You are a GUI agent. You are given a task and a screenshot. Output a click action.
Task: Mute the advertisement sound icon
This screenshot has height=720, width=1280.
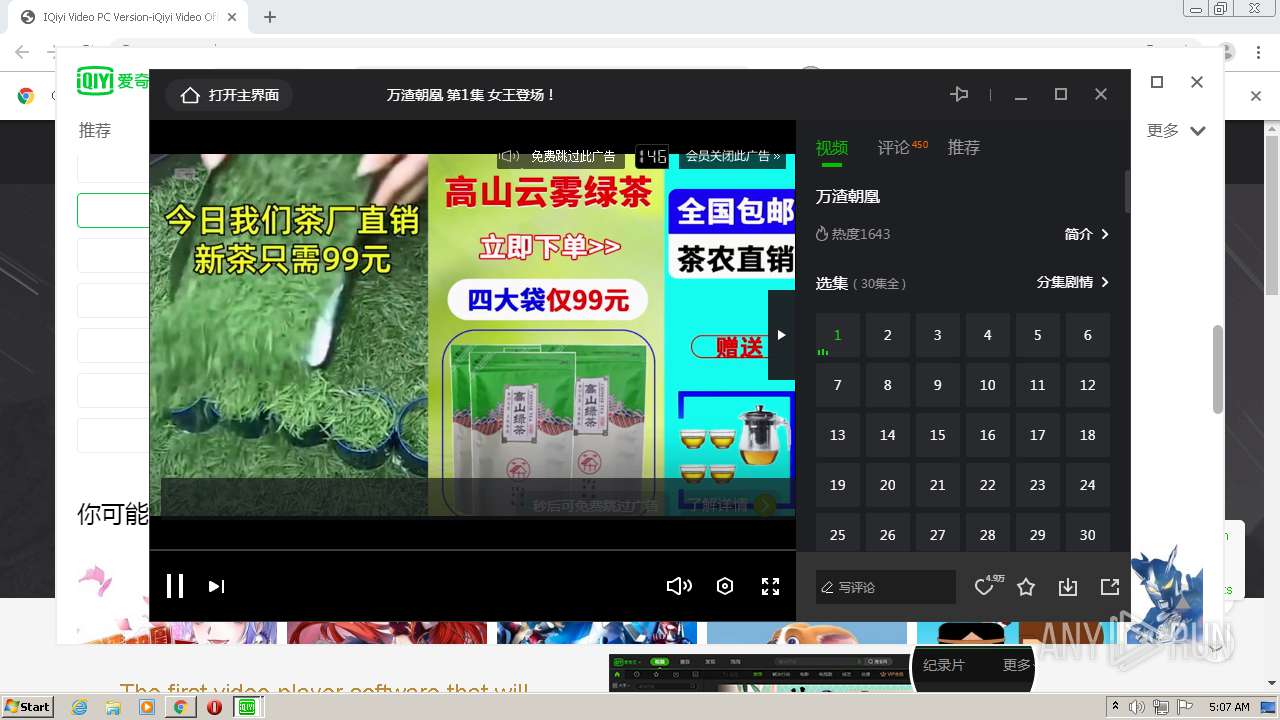tap(509, 156)
